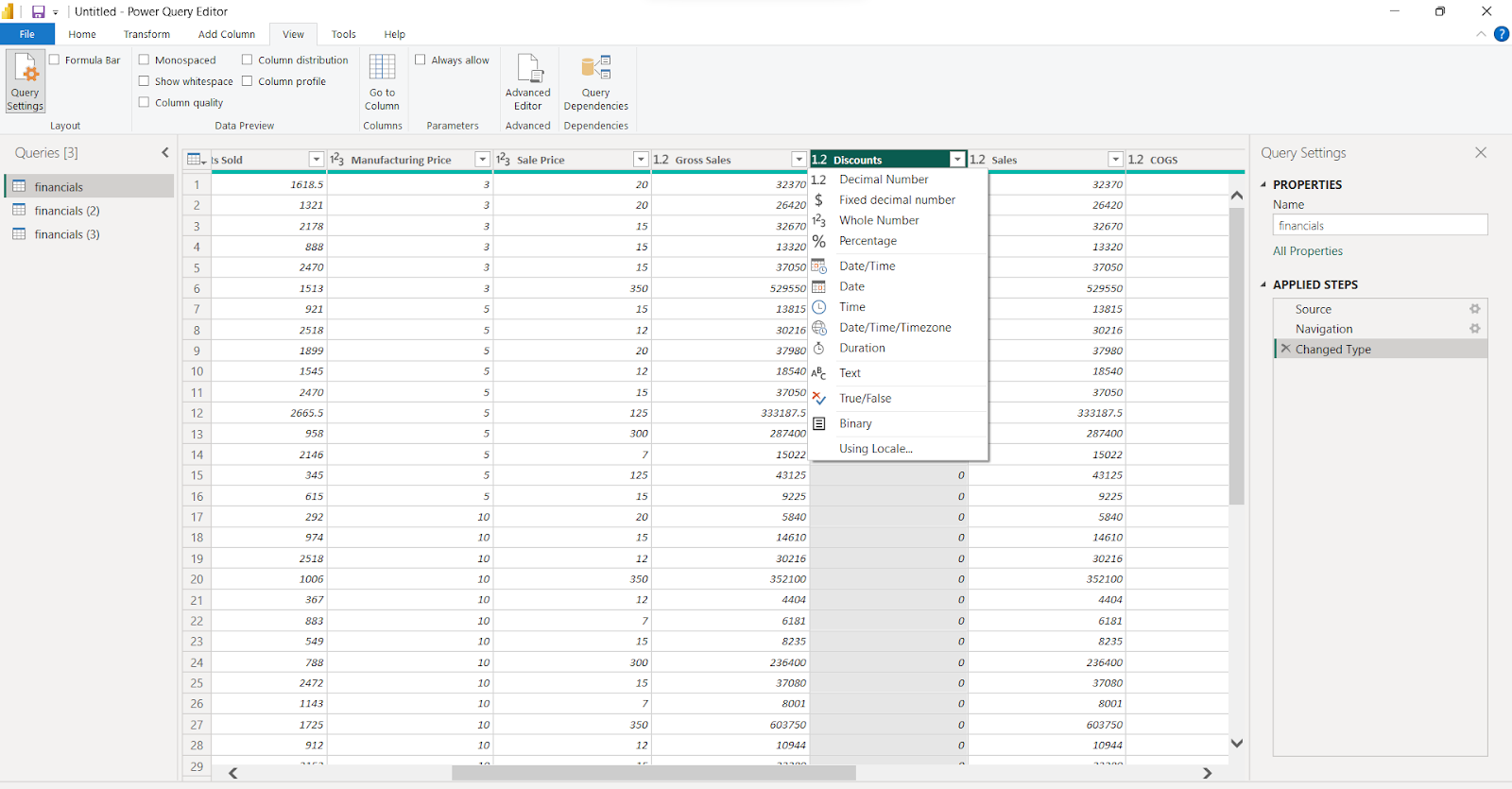Image resolution: width=1512 pixels, height=789 pixels.
Task: Click the query Name input field
Action: [1380, 226]
